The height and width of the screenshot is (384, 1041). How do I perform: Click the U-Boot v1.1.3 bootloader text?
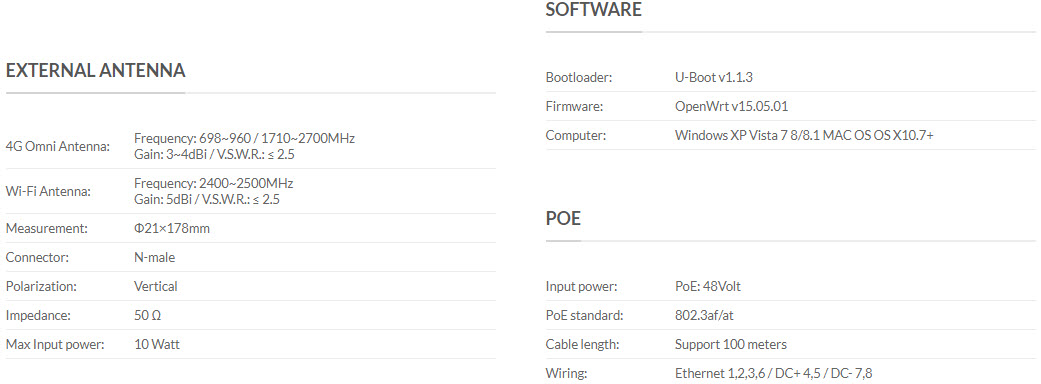(x=714, y=77)
